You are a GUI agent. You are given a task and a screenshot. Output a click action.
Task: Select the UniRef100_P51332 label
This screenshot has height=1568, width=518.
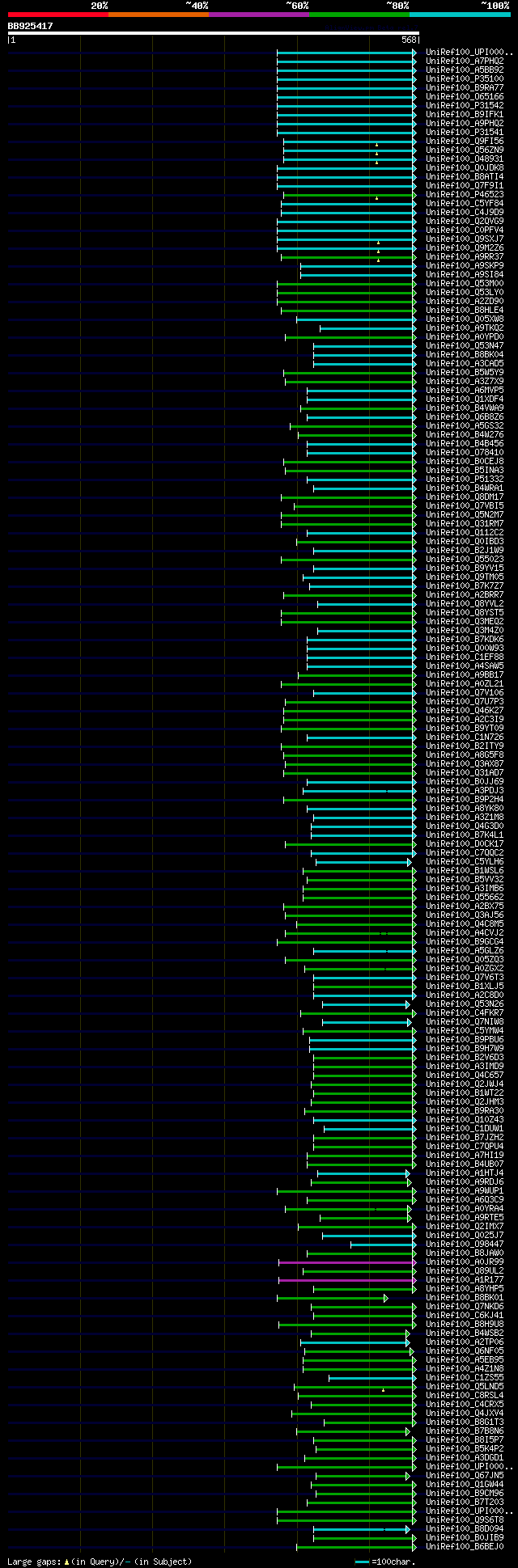tap(465, 479)
